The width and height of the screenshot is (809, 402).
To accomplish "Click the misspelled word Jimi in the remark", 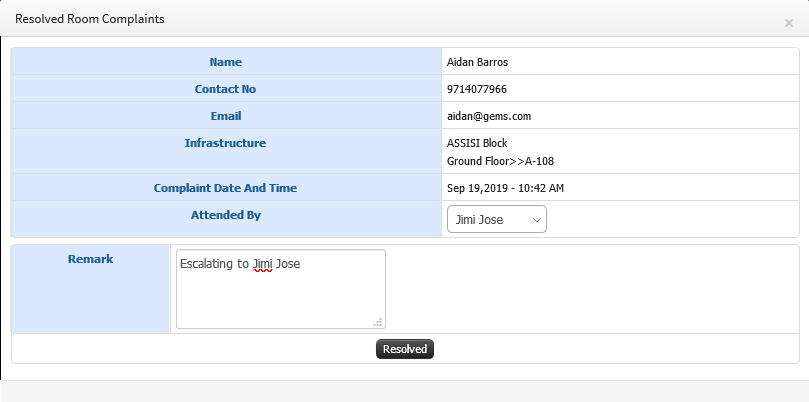I will click(262, 264).
